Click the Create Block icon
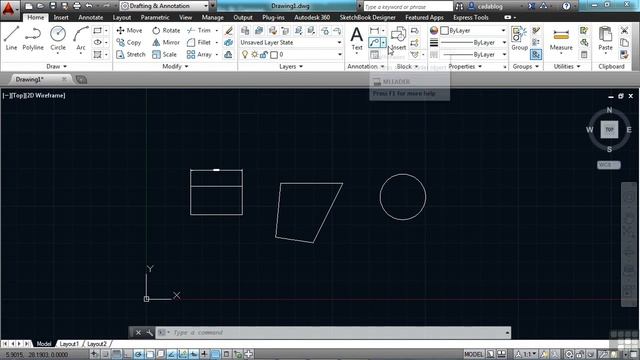This screenshot has width=640, height=360. pos(414,31)
